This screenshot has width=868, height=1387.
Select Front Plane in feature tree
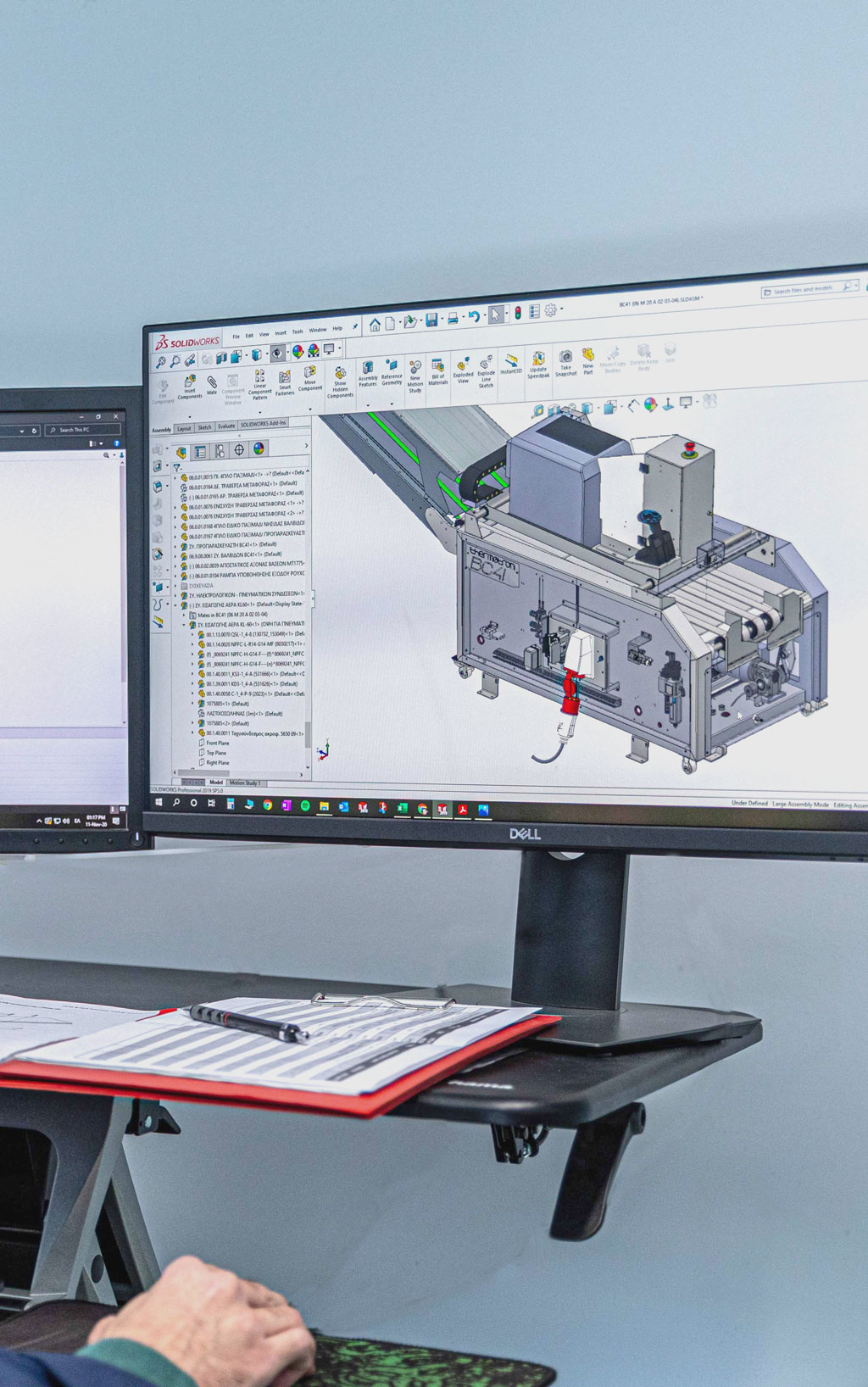(217, 743)
